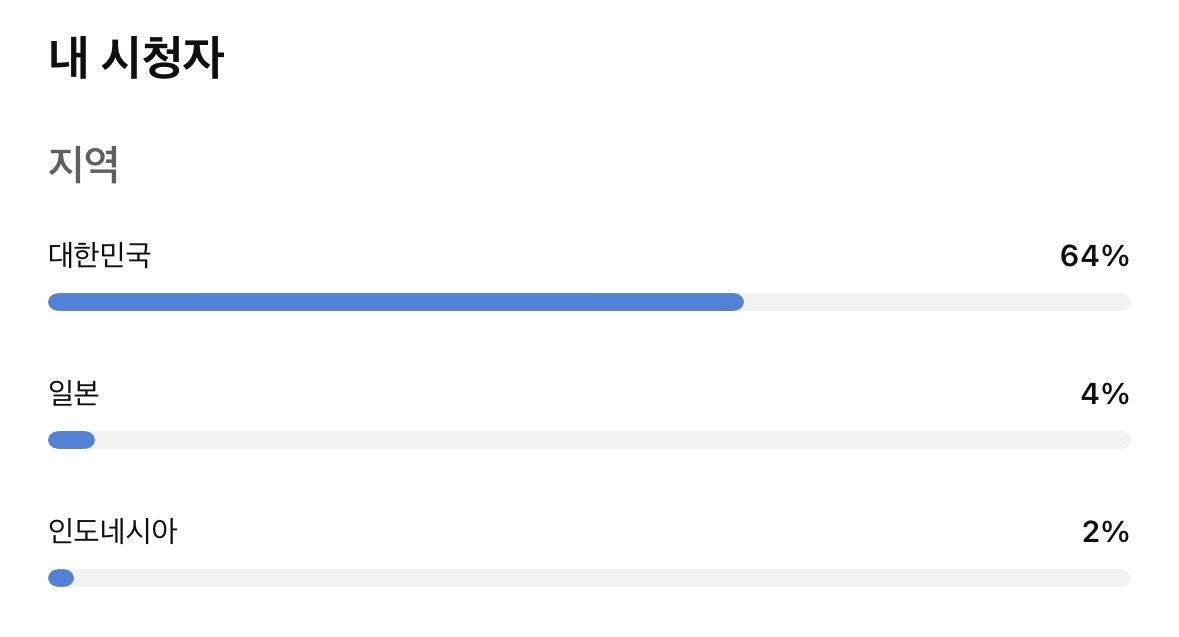Open the 인도네시아 region label
This screenshot has height=637, width=1179.
pyautogui.click(x=113, y=532)
